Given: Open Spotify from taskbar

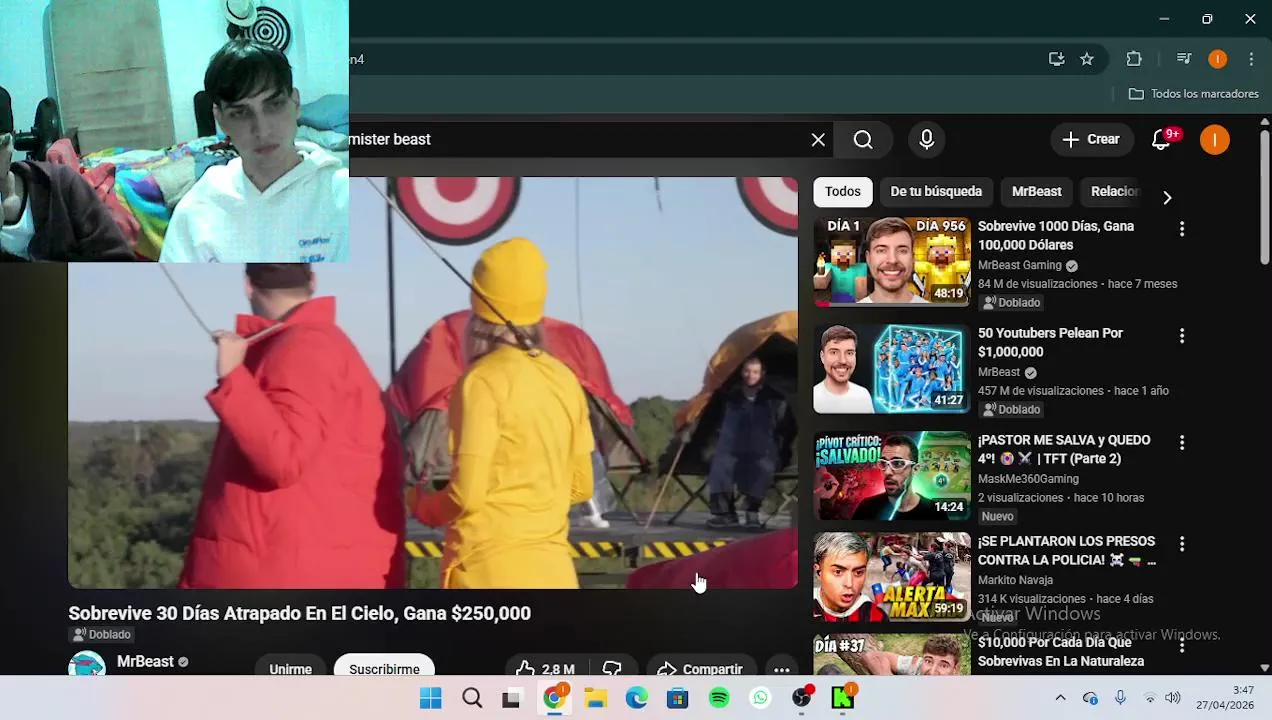Looking at the screenshot, I should click(x=719, y=698).
